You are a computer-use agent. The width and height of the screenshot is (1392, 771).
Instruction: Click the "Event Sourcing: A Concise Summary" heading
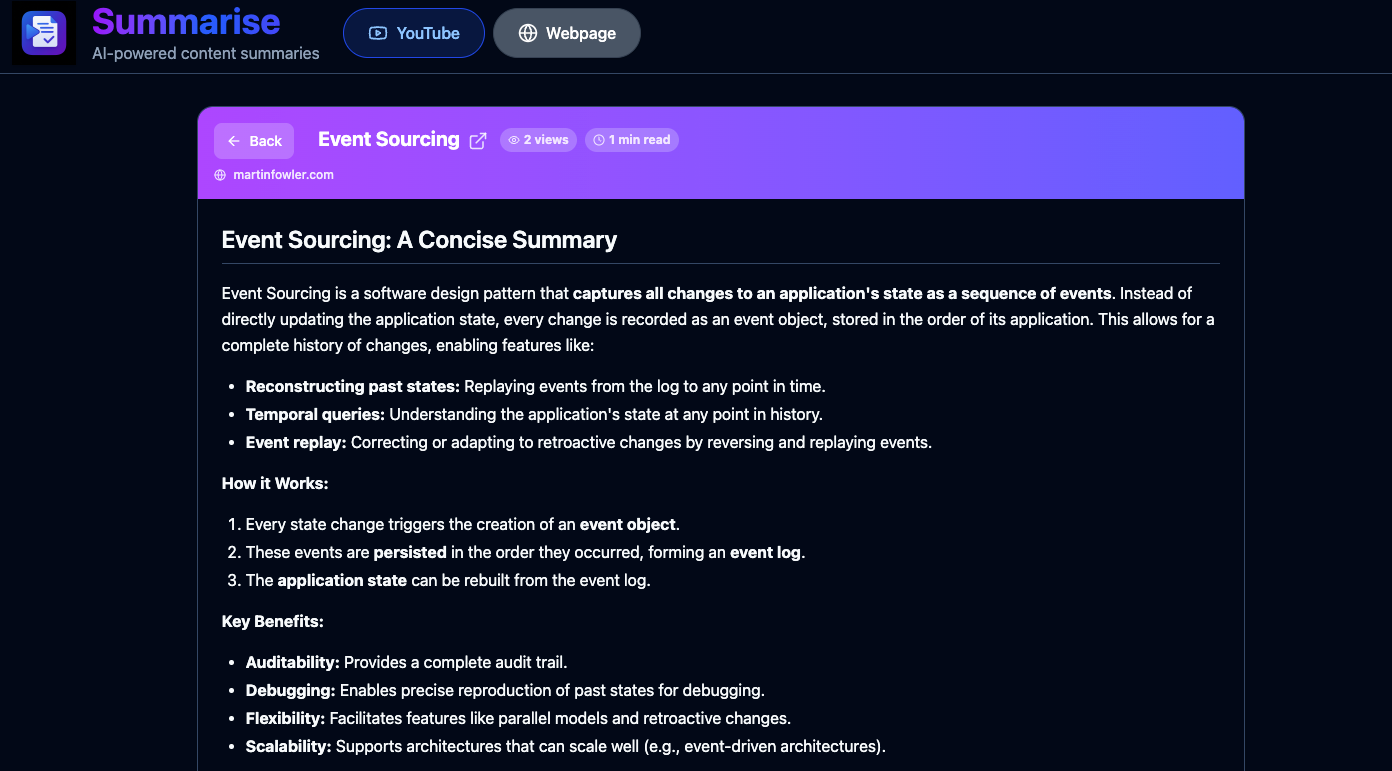coord(419,240)
